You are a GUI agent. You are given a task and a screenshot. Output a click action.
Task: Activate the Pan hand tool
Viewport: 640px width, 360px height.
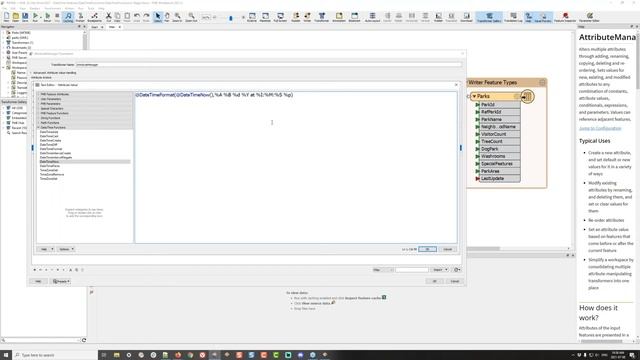(167, 17)
